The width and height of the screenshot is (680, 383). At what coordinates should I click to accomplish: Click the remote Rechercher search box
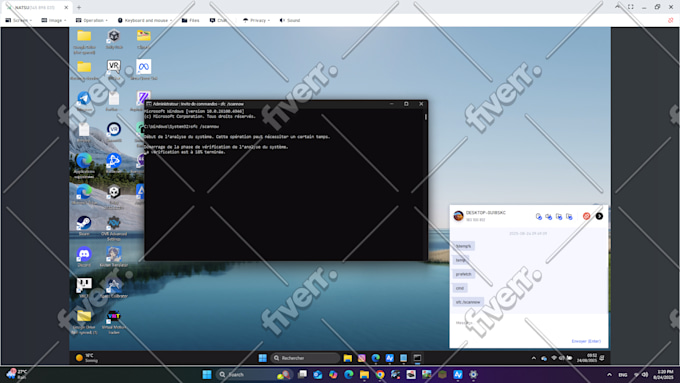(x=305, y=358)
